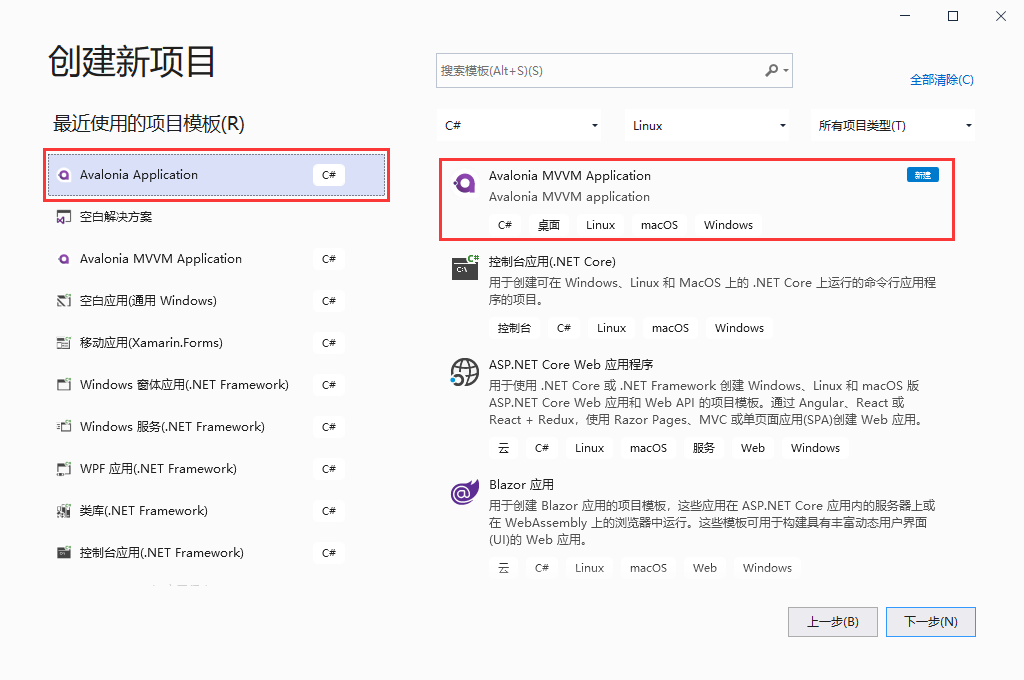Viewport: 1024px width, 680px height.
Task: Click 桌面 tag under Avalonia MVVM Application
Action: coord(549,225)
